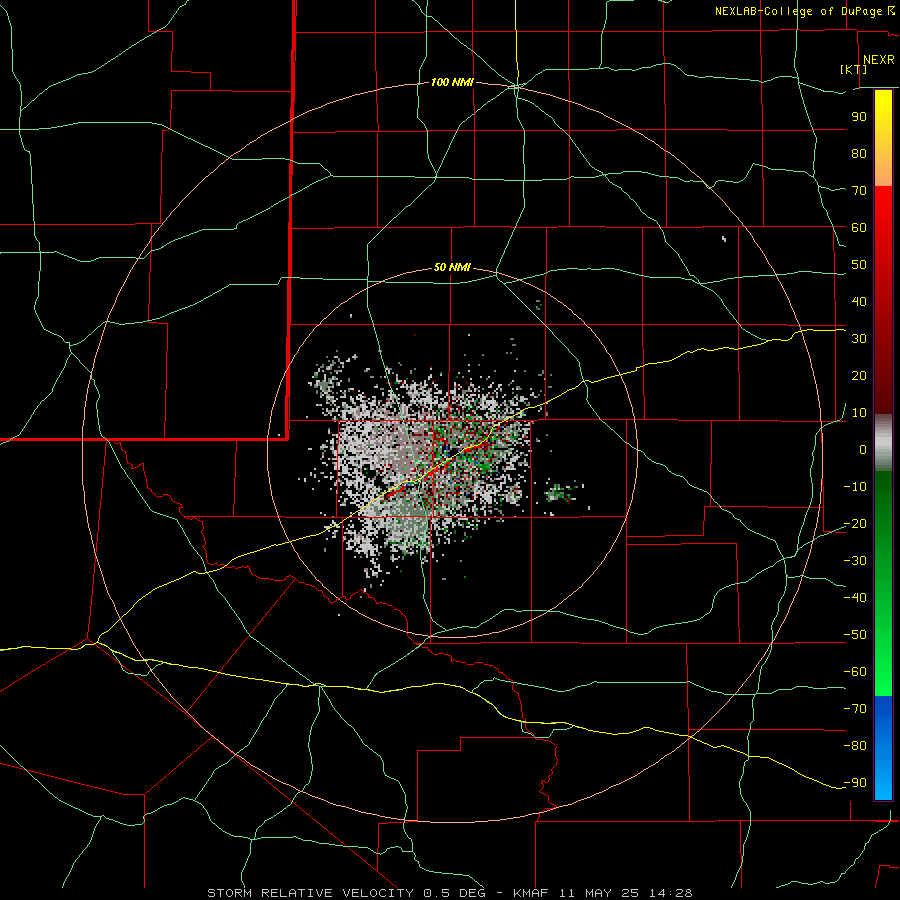Click the positive 40 value on velocity scale
The image size is (900, 900).
pyautogui.click(x=859, y=302)
